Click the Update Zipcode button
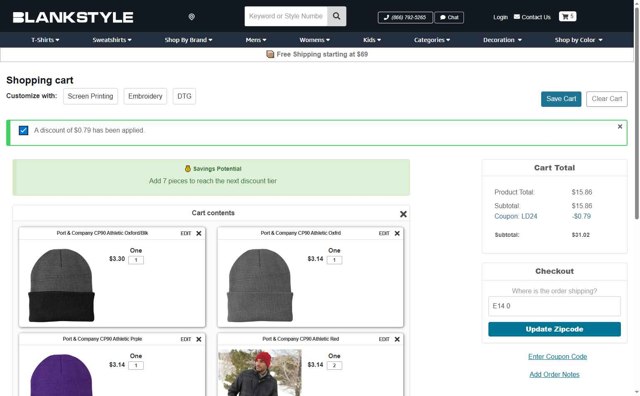This screenshot has width=640, height=396. pyautogui.click(x=554, y=329)
